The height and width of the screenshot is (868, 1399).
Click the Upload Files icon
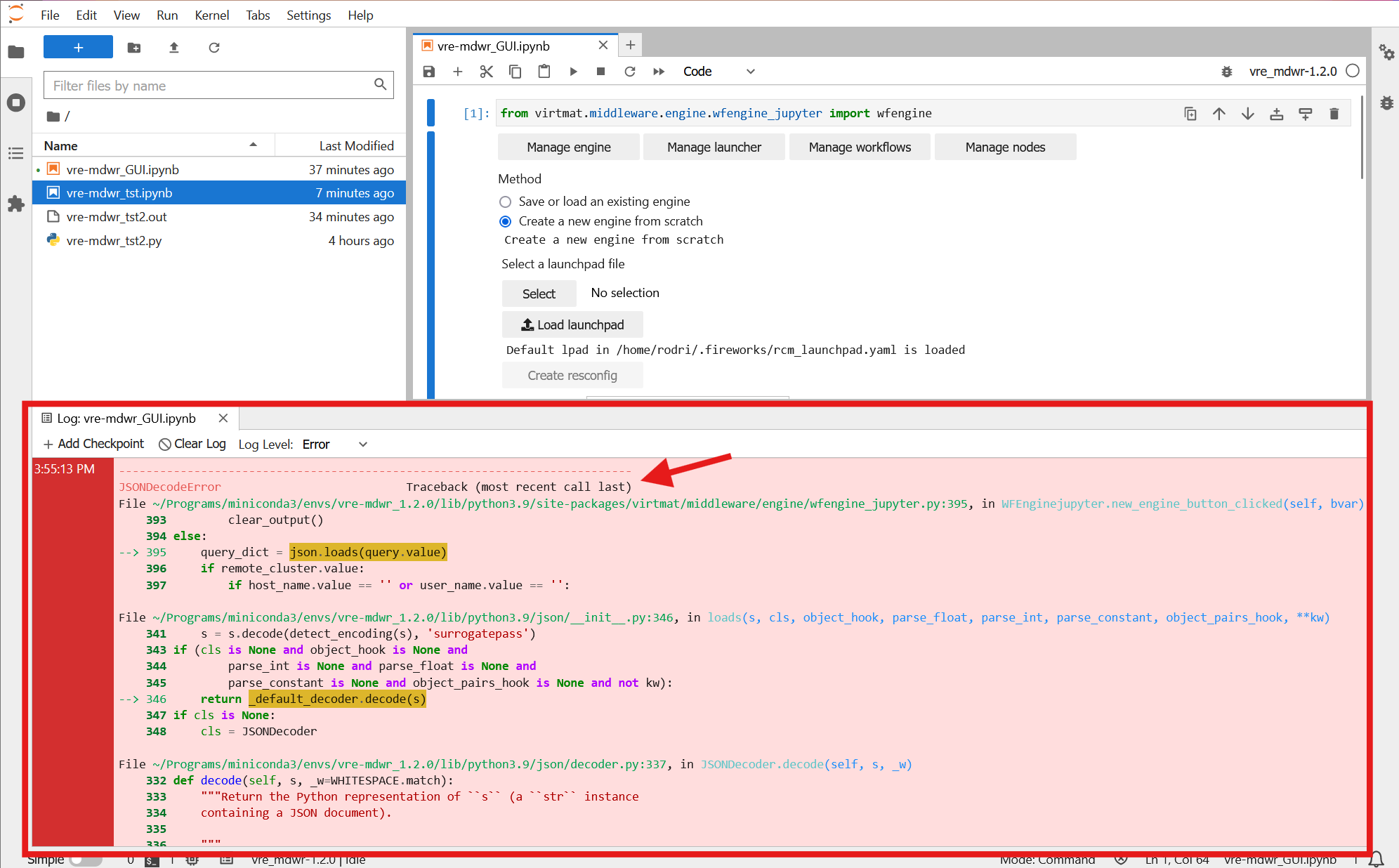174,47
